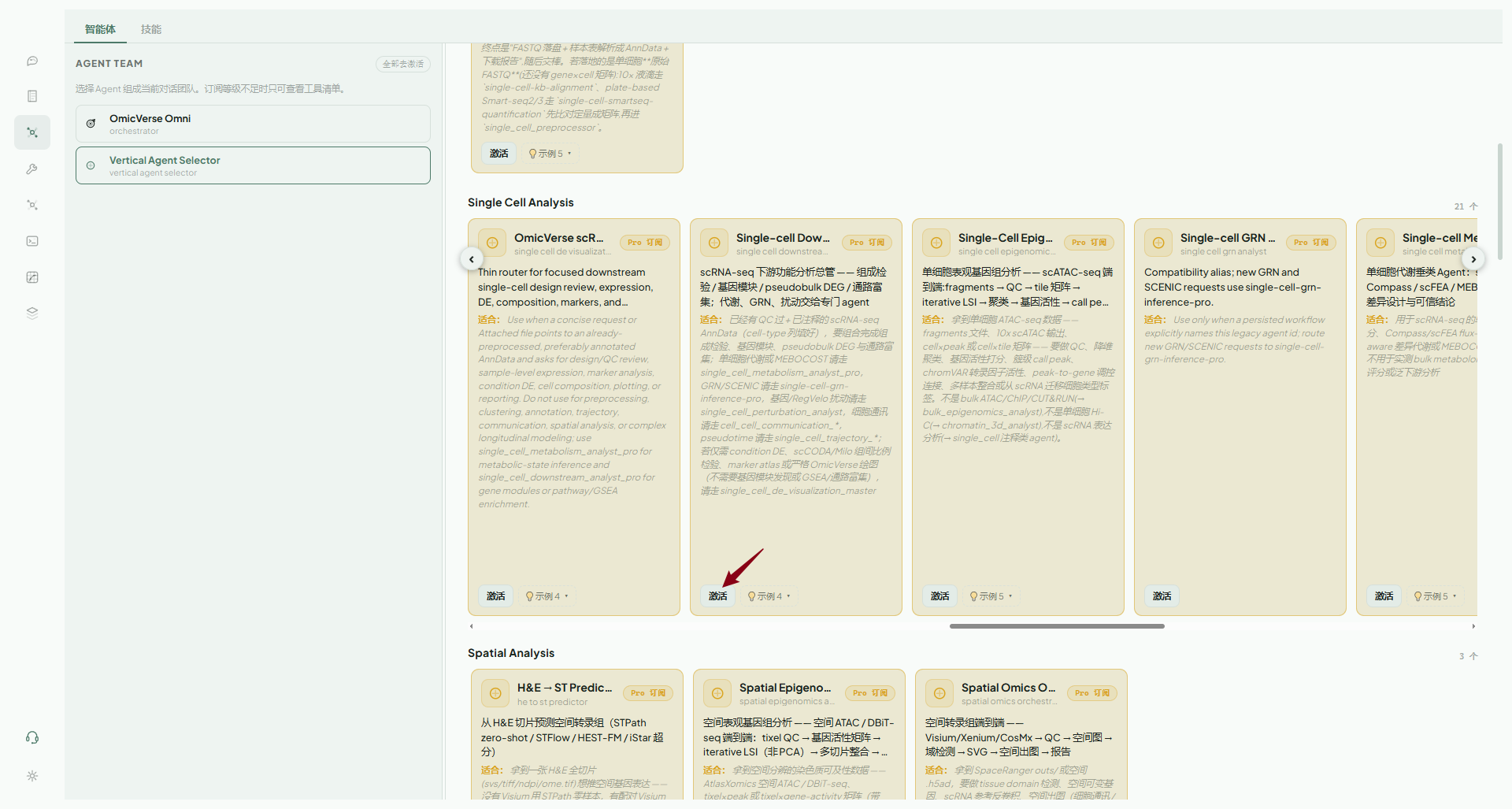Click the Single-Cell Epig card avatar icon

tap(936, 243)
